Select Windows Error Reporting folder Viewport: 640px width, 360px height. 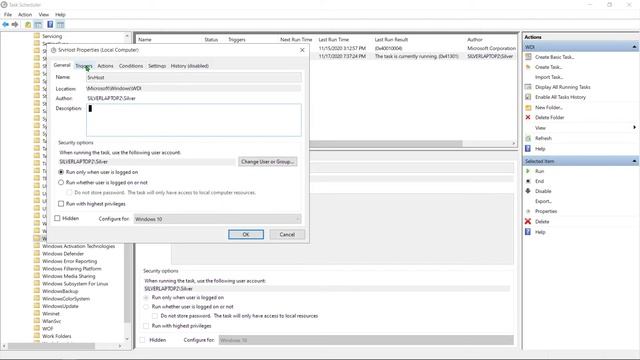(69, 261)
